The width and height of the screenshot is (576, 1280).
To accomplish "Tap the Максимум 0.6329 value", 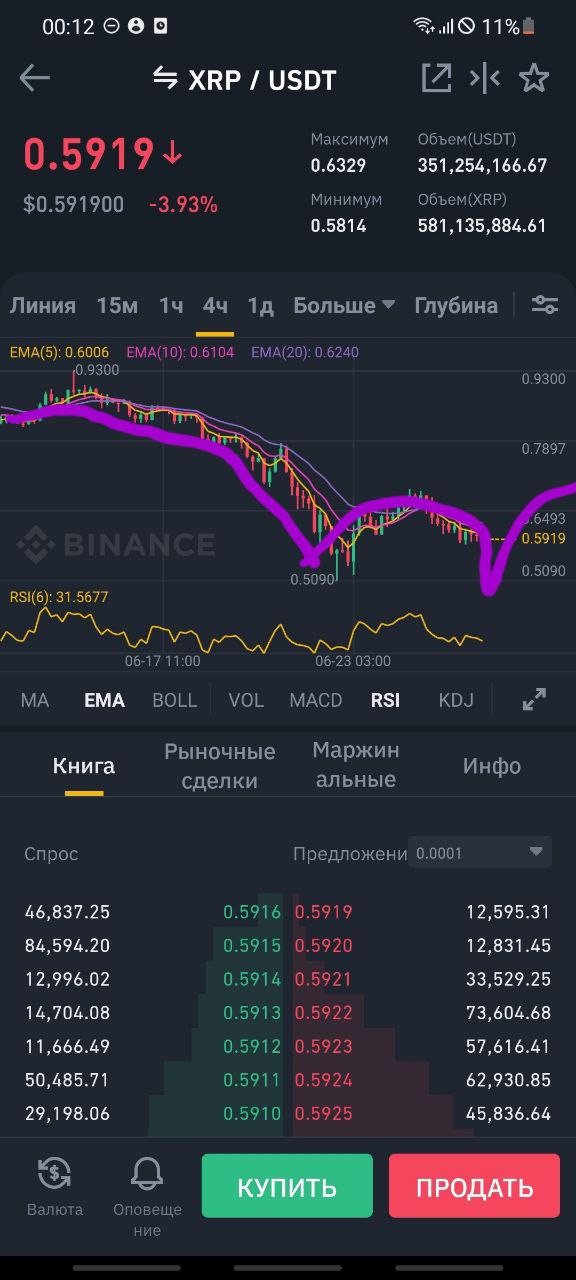I will [338, 166].
